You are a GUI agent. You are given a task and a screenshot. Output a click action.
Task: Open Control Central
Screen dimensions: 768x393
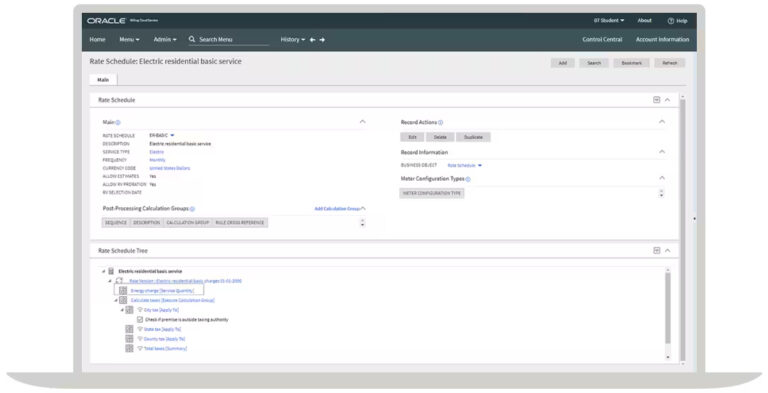pos(602,40)
